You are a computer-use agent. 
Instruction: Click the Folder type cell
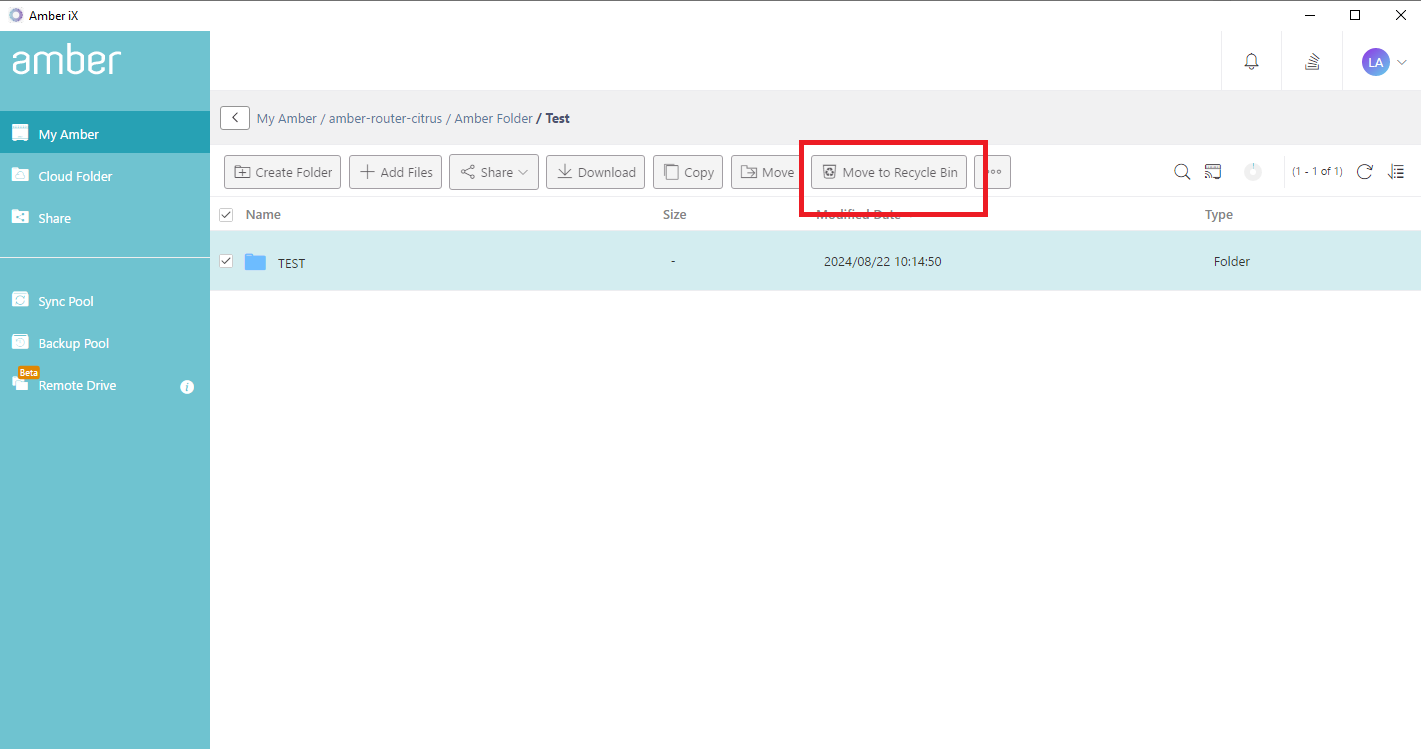(1232, 262)
